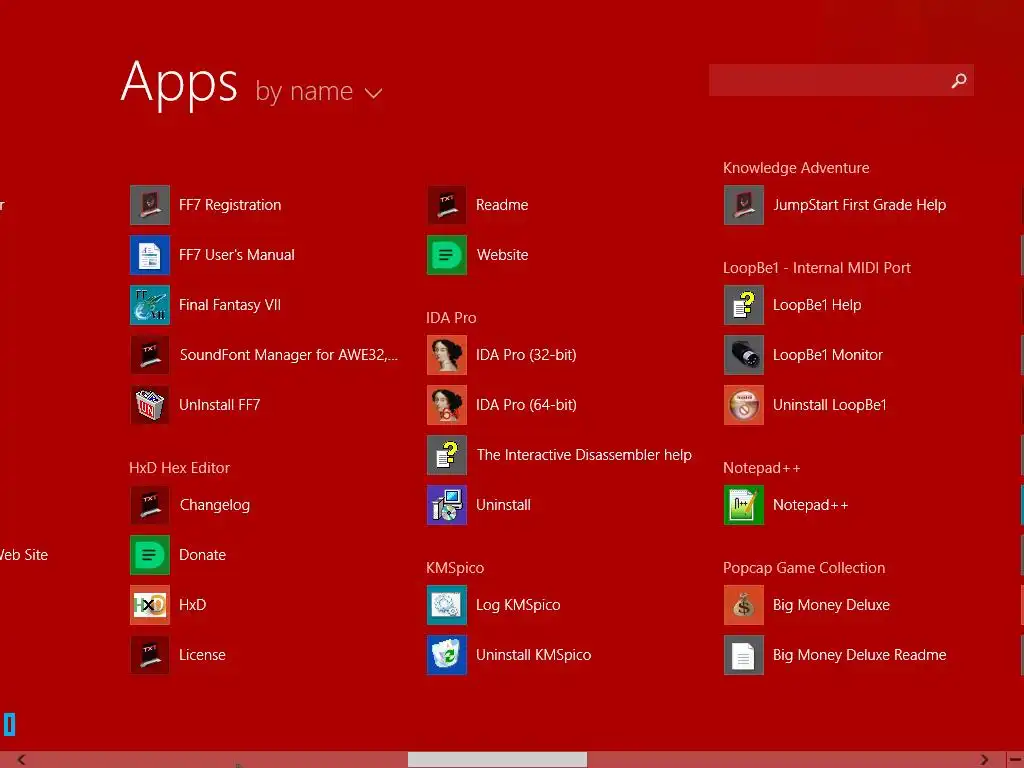Open the LoopBe1 Help icon
This screenshot has height=768, width=1024.
[x=744, y=305]
